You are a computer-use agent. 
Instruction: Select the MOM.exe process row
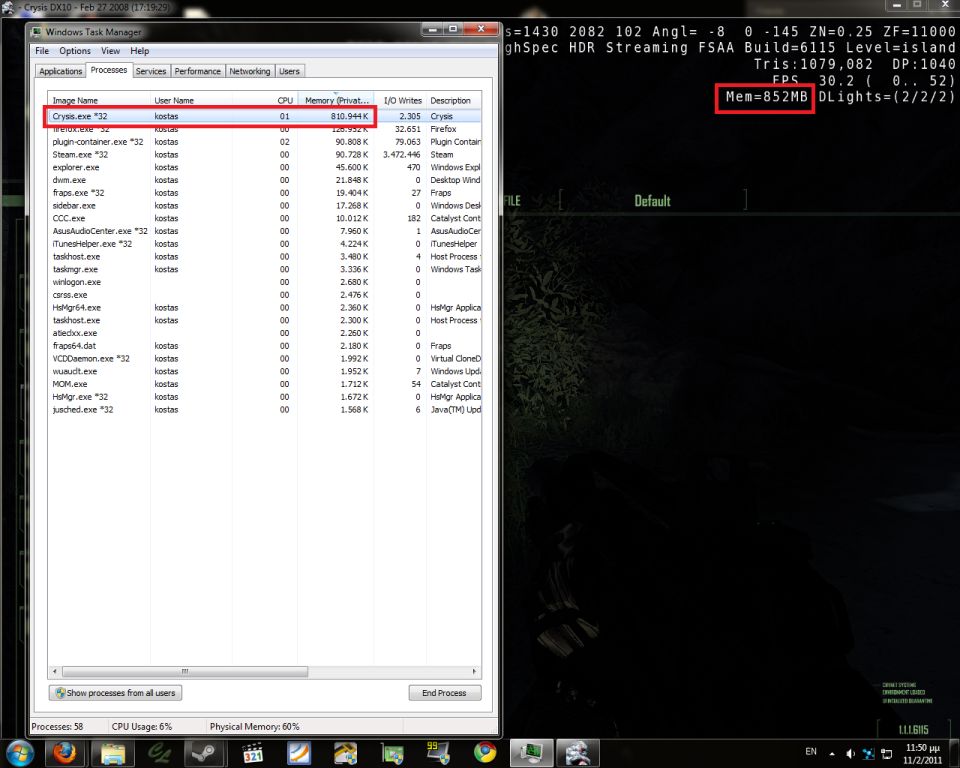(x=264, y=384)
